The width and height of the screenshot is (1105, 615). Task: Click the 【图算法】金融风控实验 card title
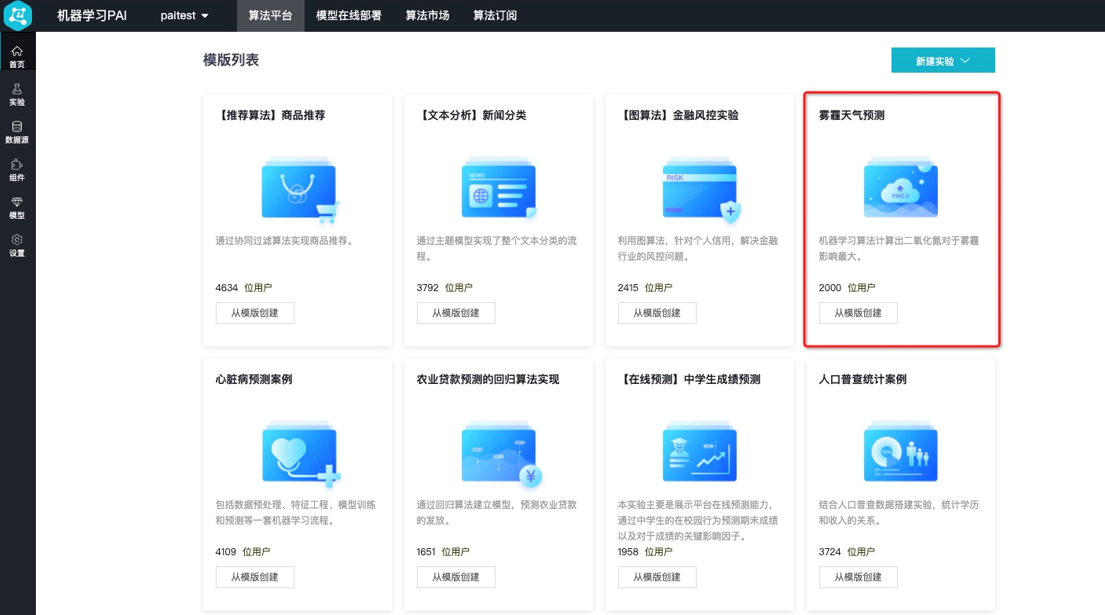tap(679, 115)
